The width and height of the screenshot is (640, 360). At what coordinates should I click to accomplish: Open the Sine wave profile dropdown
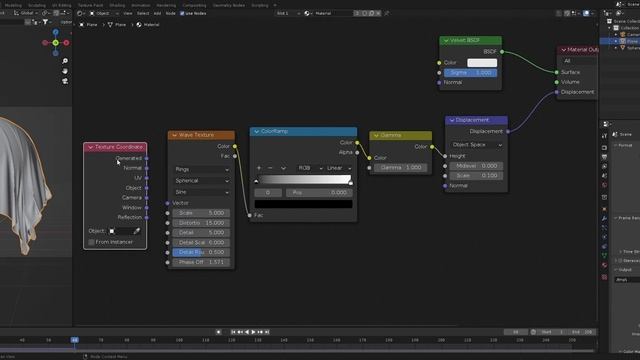[x=202, y=192]
